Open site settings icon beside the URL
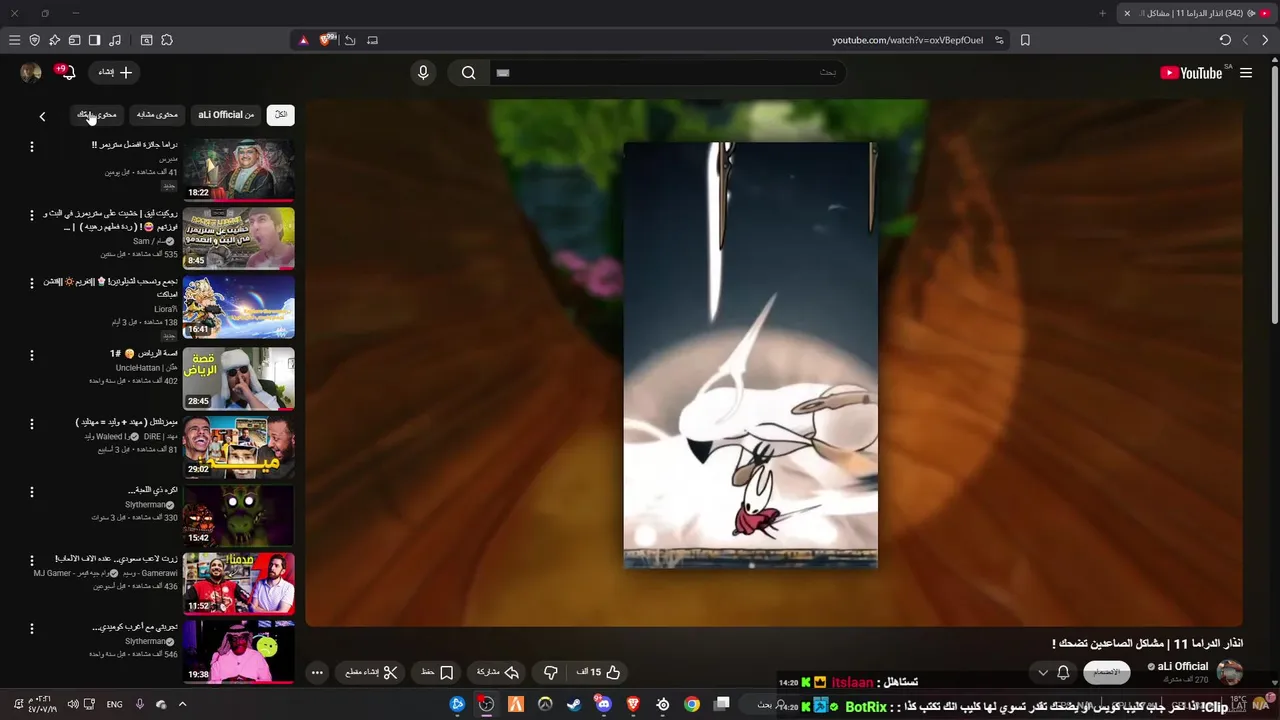Image resolution: width=1280 pixels, height=720 pixels. (999, 40)
